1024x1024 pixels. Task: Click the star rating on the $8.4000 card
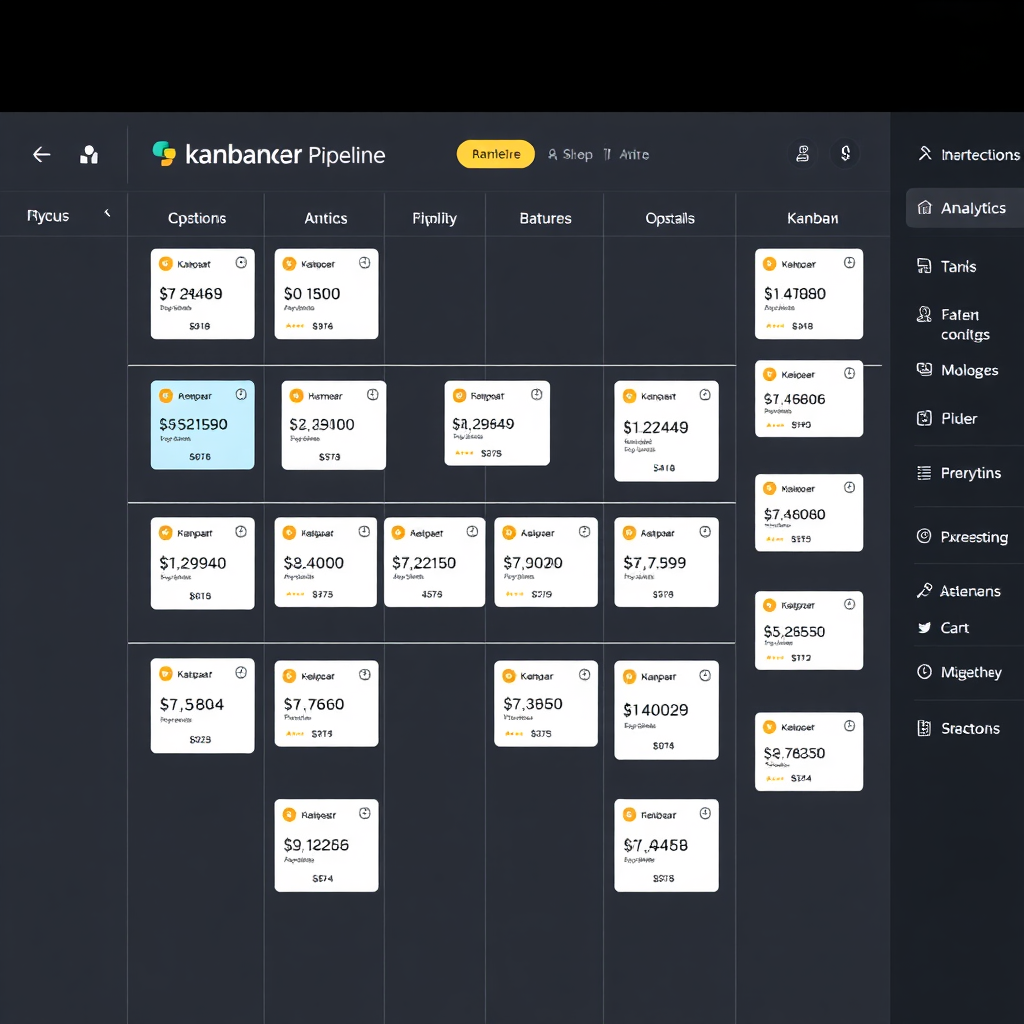295,594
